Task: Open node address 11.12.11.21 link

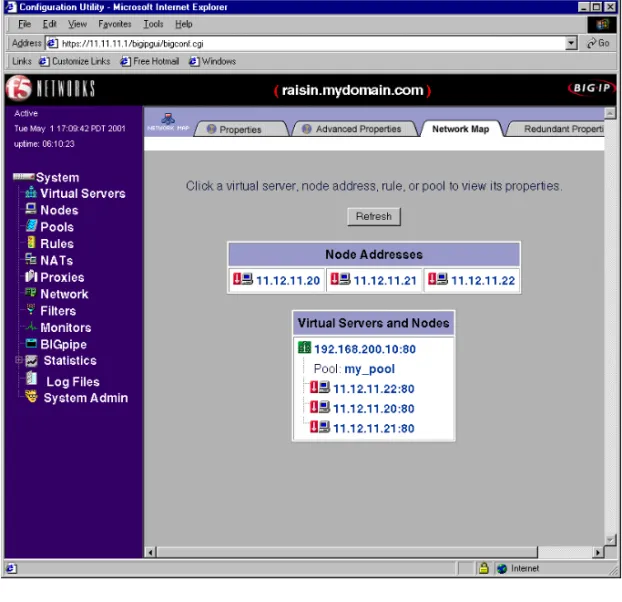Action: pos(385,281)
